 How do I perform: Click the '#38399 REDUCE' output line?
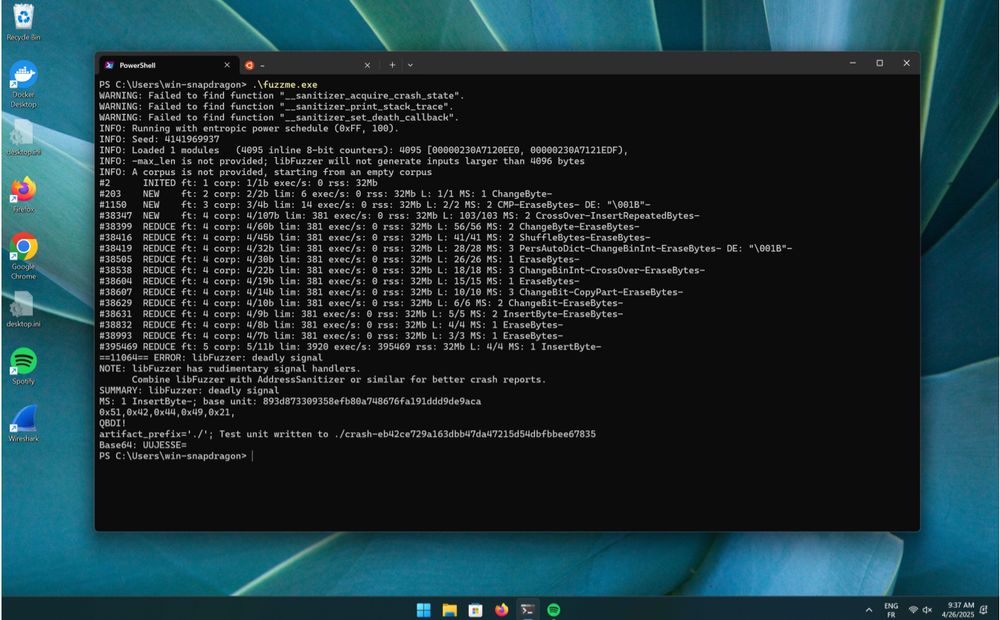[x=369, y=226]
